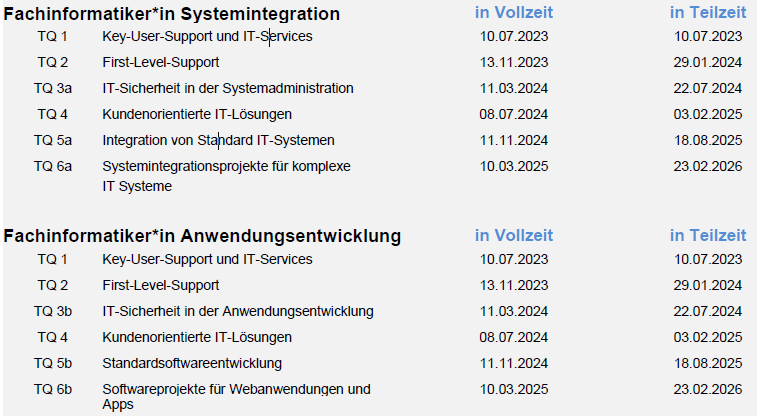Click the 'Fachinformatiker*in Anwendungsentwicklung' heading
The image size is (757, 416).
(x=202, y=236)
